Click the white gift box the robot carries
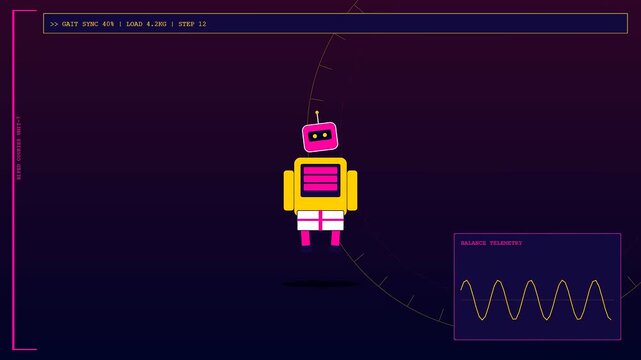This screenshot has width=641, height=360. (x=320, y=220)
